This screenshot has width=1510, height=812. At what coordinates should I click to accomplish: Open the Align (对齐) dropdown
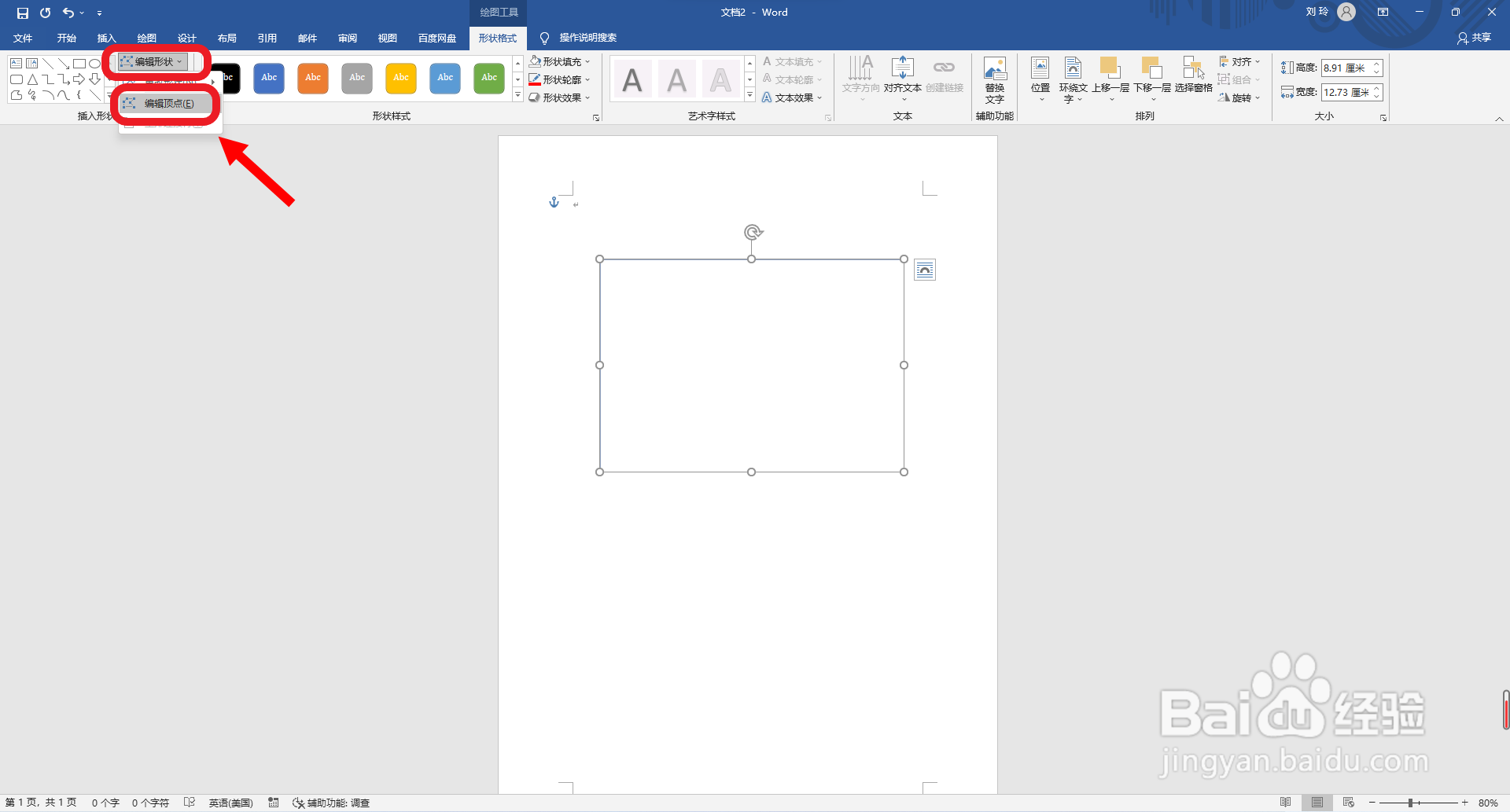[1239, 61]
